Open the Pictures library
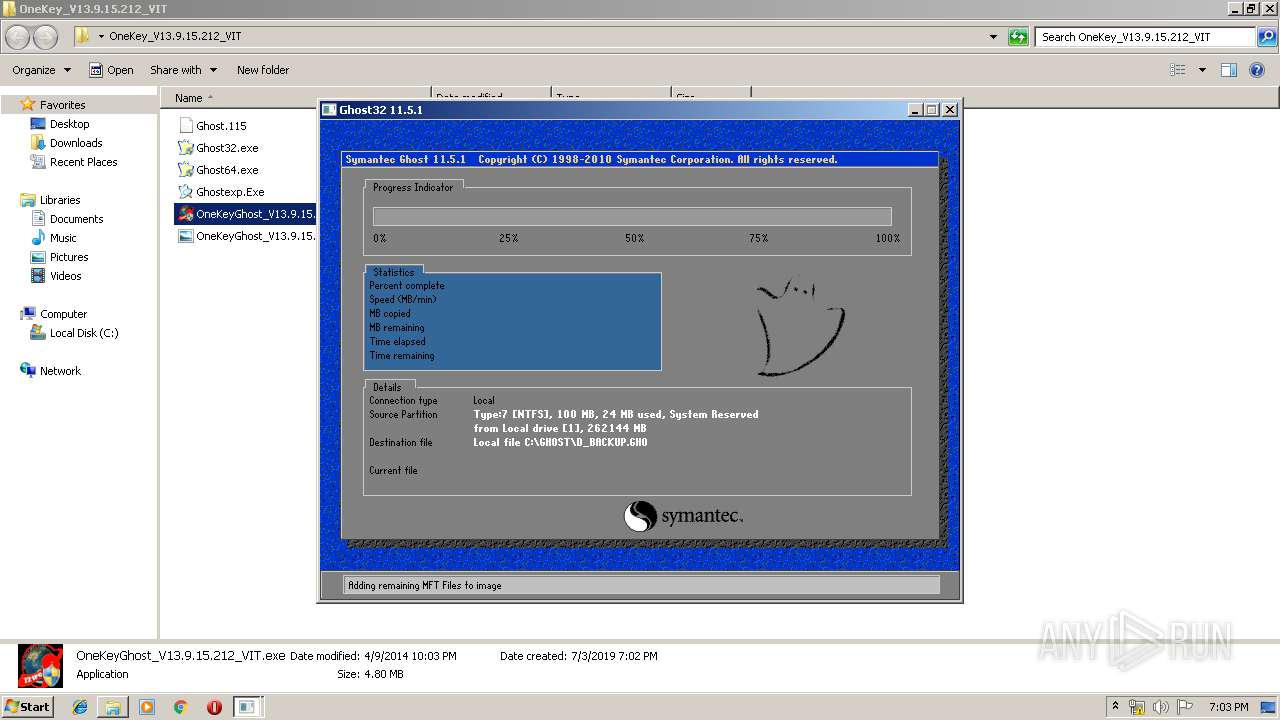The image size is (1280, 720). click(69, 257)
